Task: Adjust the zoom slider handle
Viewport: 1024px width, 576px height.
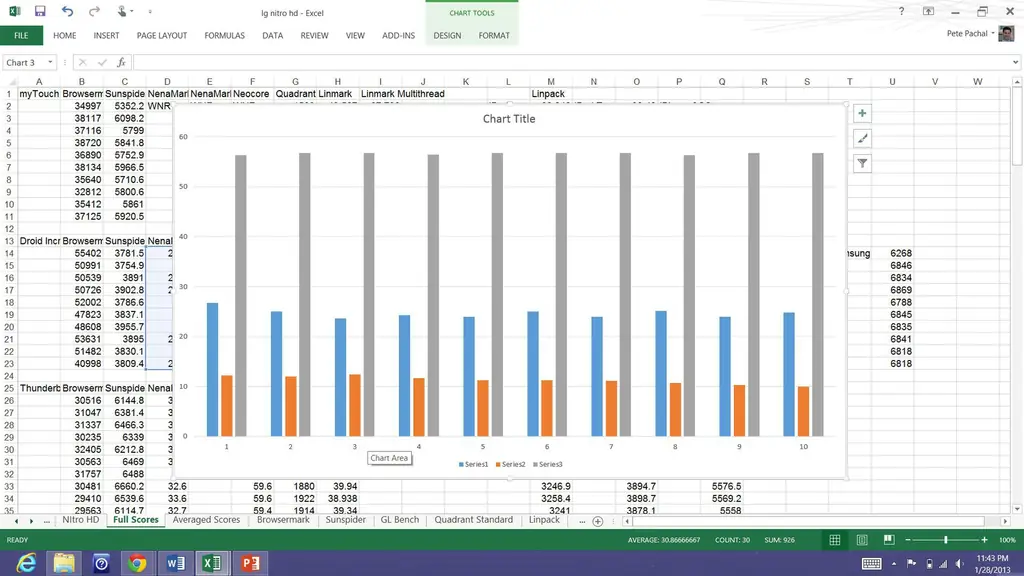Action: [946, 540]
